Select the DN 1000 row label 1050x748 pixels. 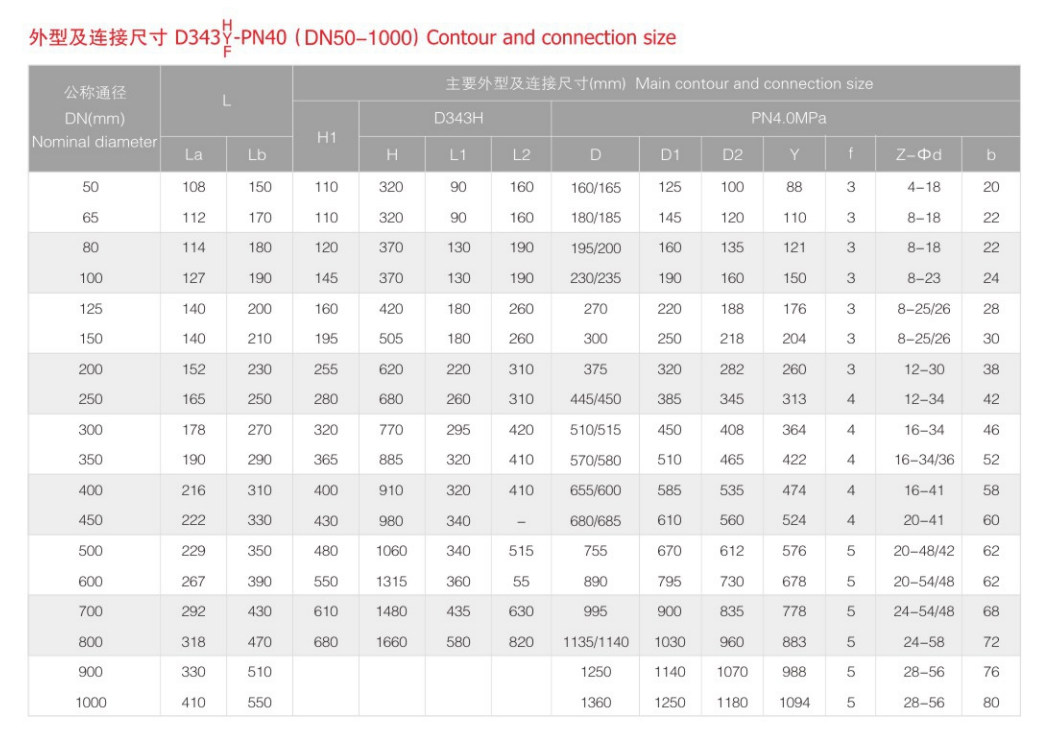[91, 703]
